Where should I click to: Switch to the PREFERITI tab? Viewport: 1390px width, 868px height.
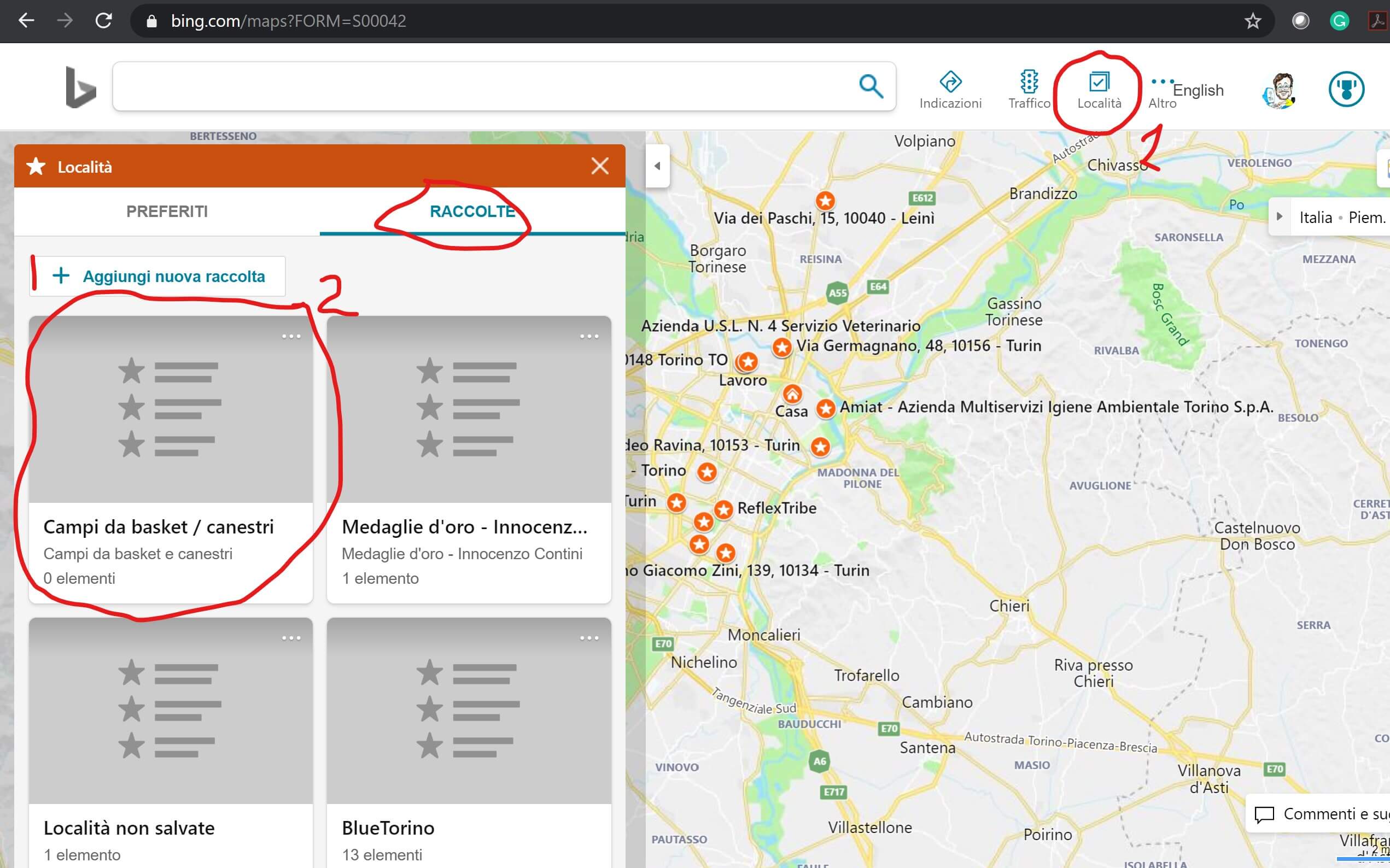click(166, 211)
